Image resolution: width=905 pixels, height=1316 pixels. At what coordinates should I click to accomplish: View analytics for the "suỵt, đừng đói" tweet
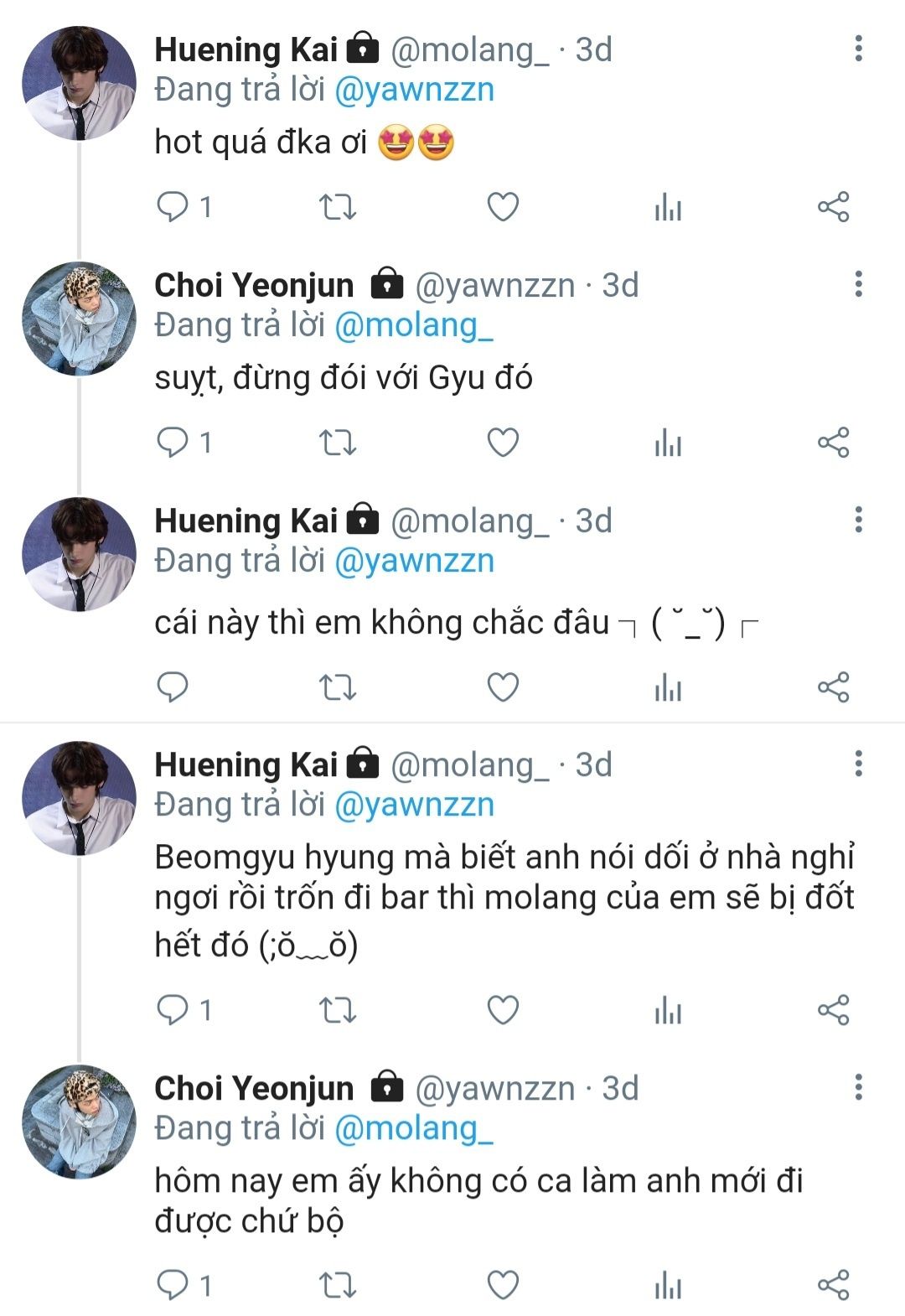point(668,442)
